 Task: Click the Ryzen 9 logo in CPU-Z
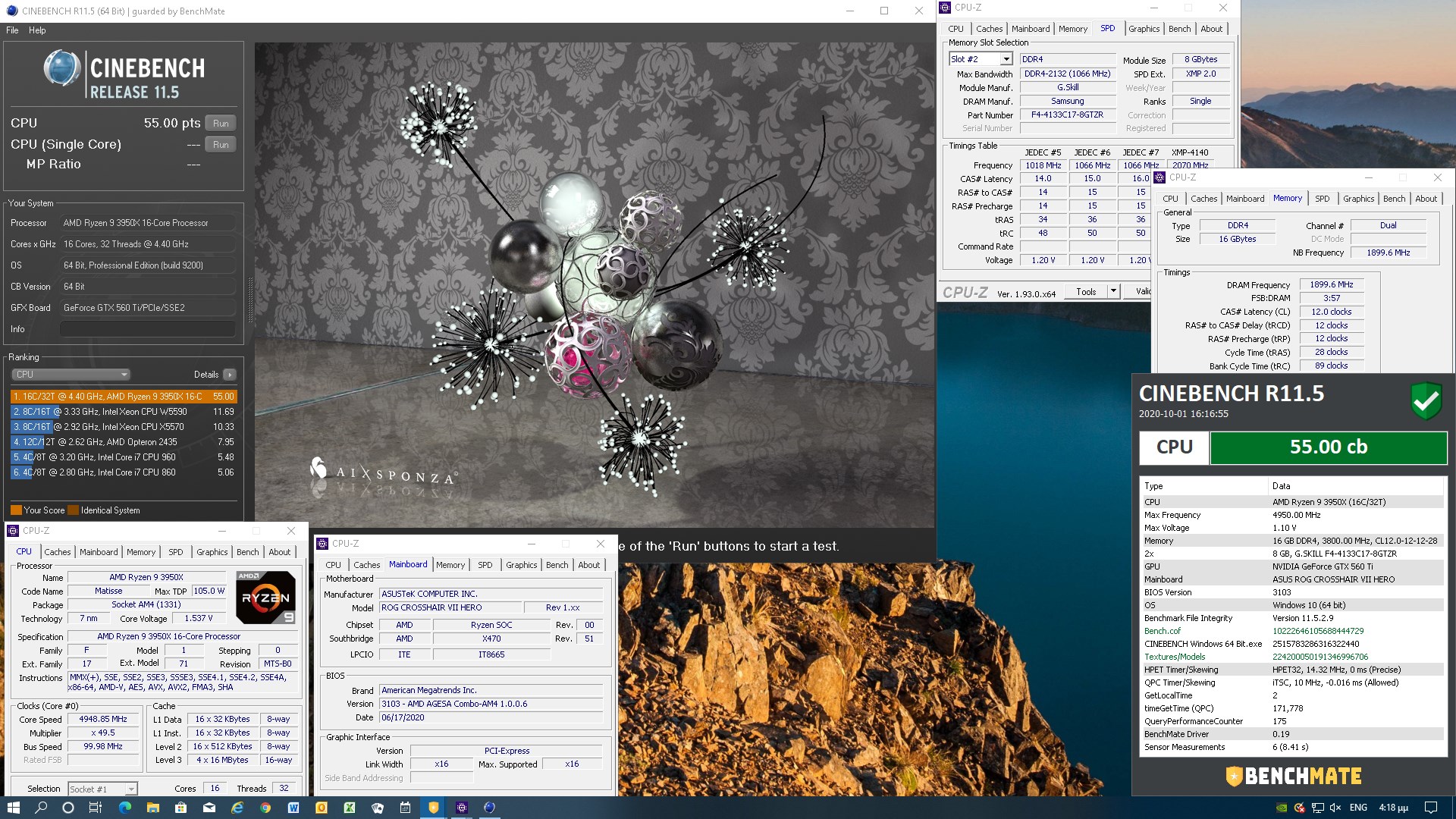[x=265, y=598]
